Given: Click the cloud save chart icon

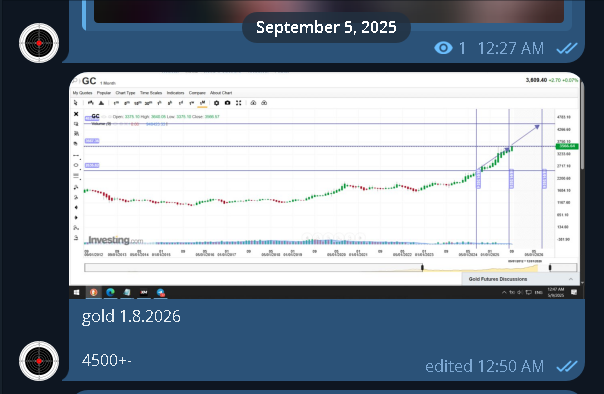Looking at the screenshot, I should pyautogui.click(x=253, y=103).
